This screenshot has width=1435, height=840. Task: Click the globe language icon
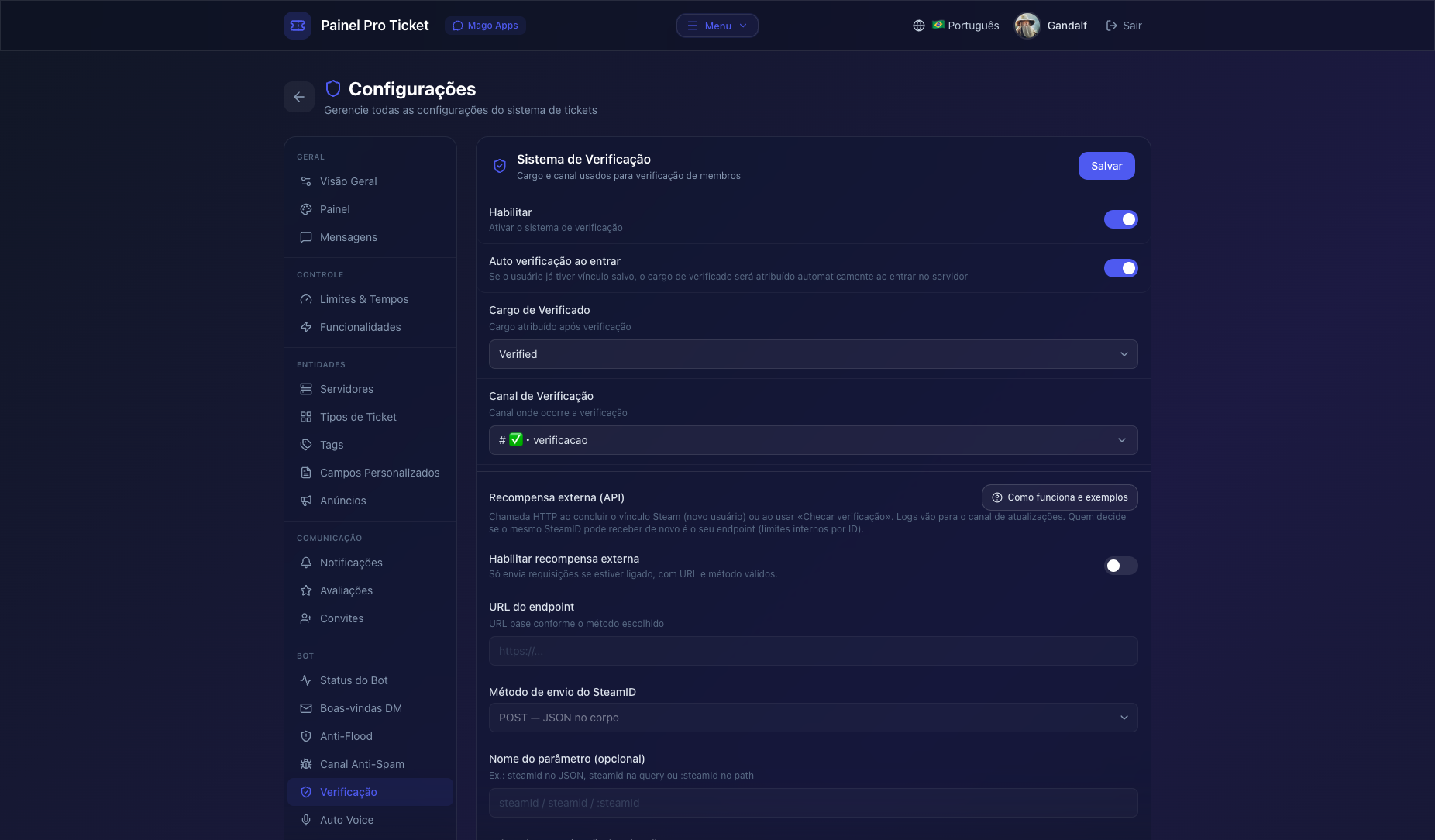(x=919, y=26)
